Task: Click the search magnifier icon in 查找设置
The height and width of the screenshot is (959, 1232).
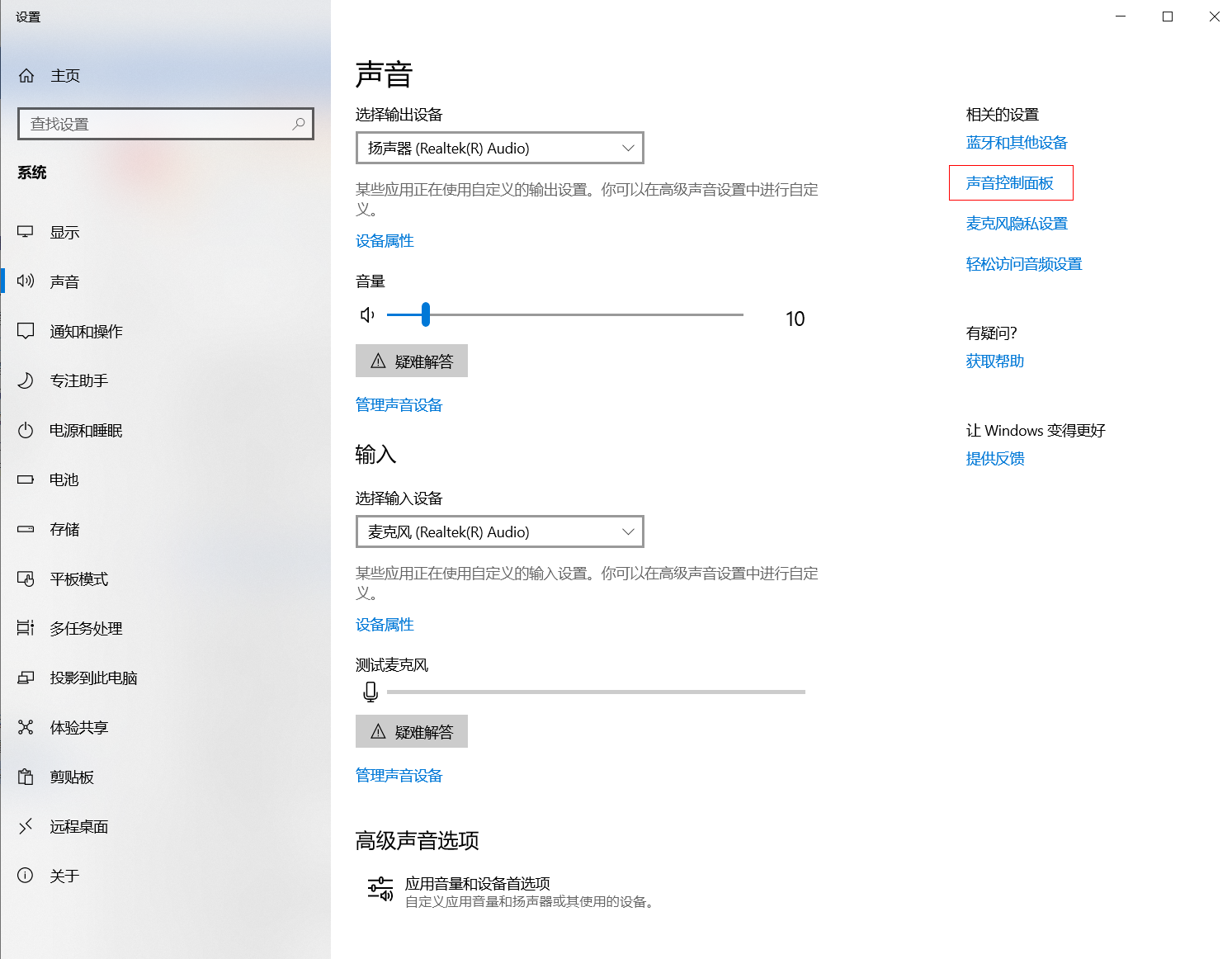Action: [x=299, y=124]
